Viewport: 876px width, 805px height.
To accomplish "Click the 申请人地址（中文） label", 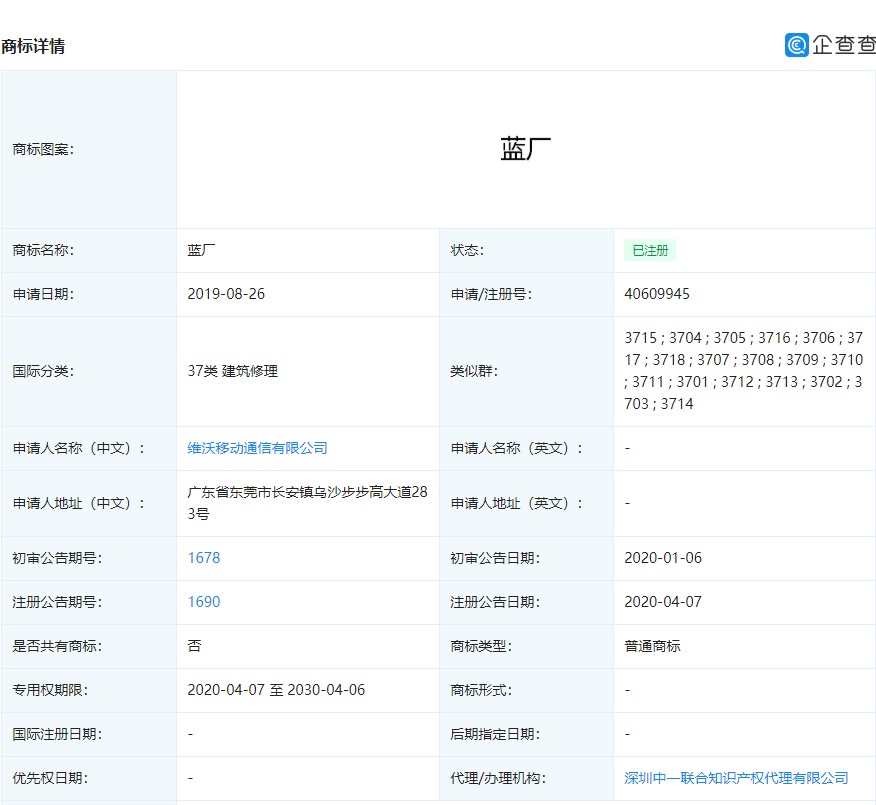I will pos(79,503).
